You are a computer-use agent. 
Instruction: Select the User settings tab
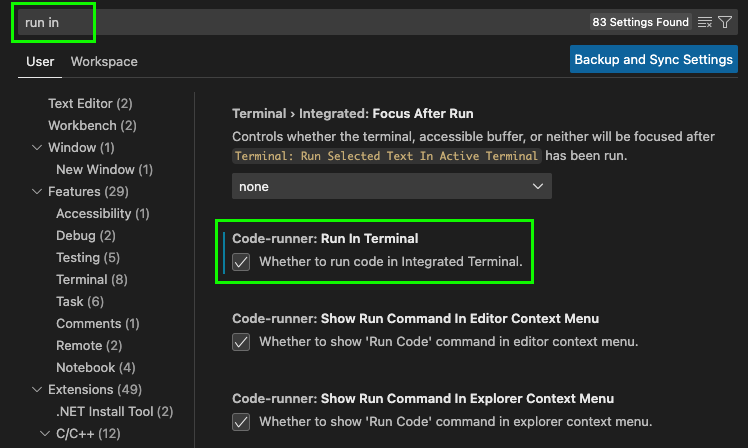[40, 62]
